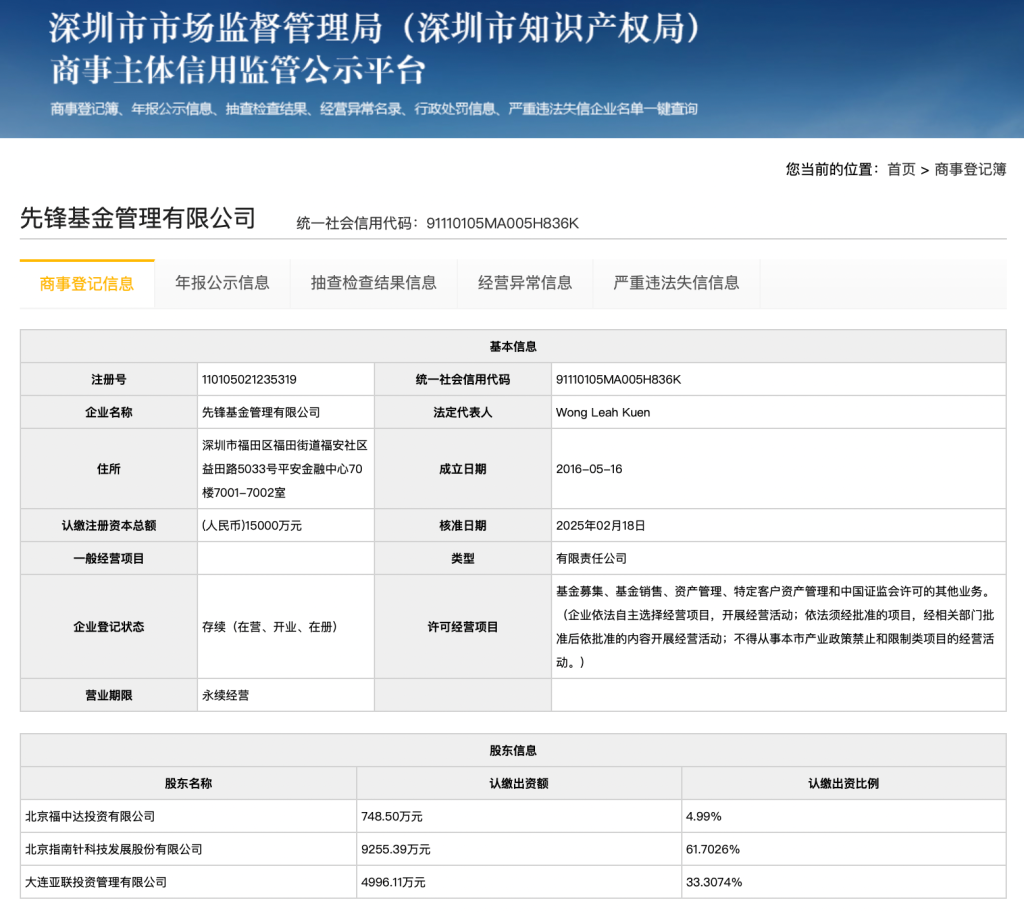Open the 年报公示信息 tab
1024x912 pixels.
[222, 283]
